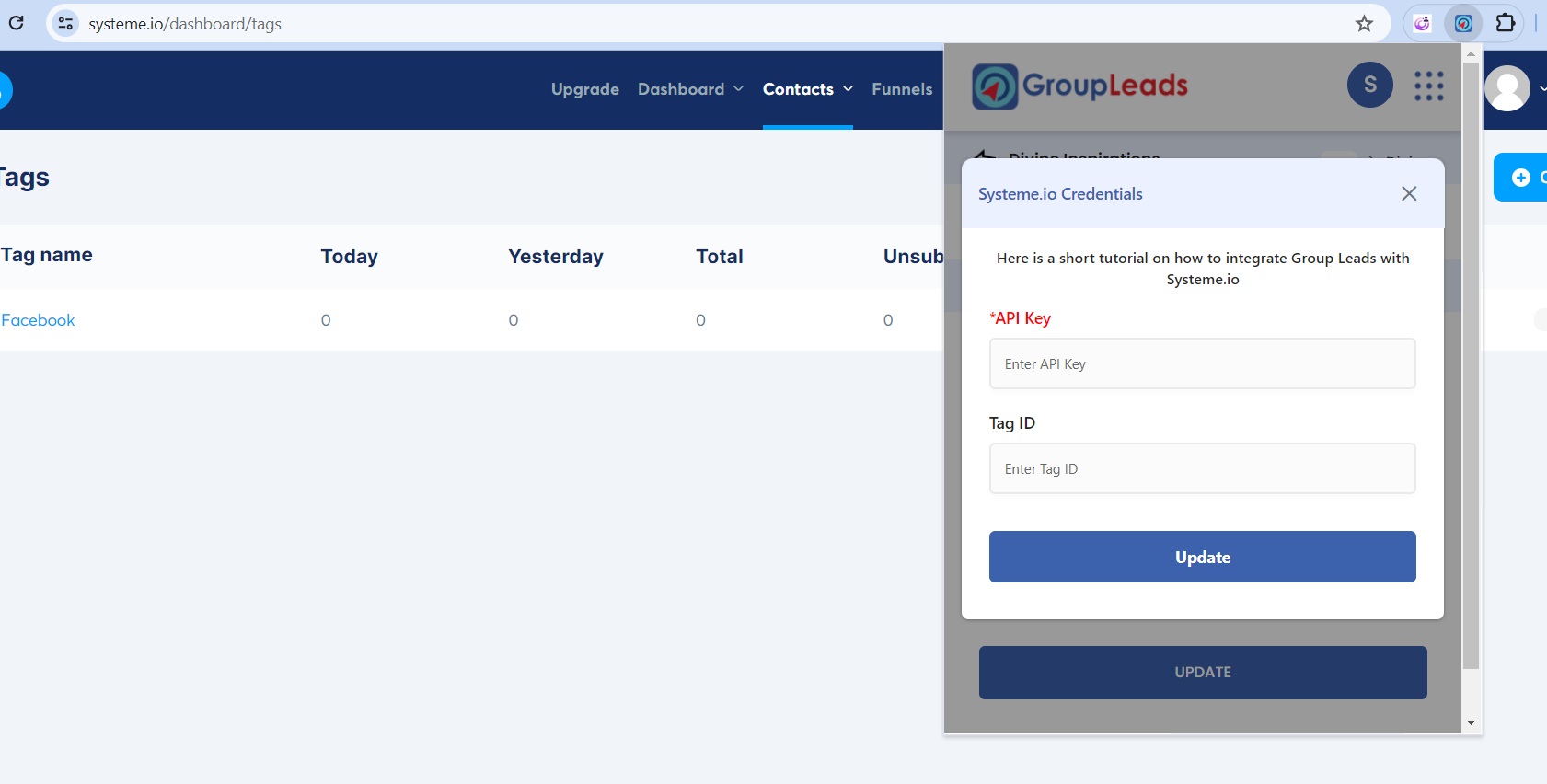Click the dark UPDATE button behind the dialog
Viewport: 1547px width, 784px height.
(x=1203, y=673)
